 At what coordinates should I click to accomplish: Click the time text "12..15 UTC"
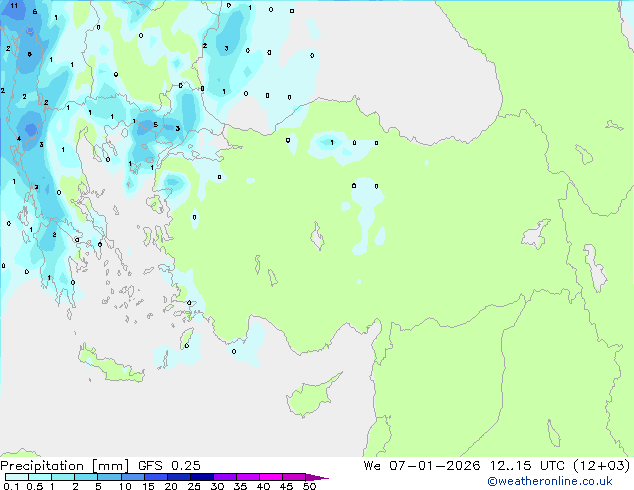tap(527, 466)
